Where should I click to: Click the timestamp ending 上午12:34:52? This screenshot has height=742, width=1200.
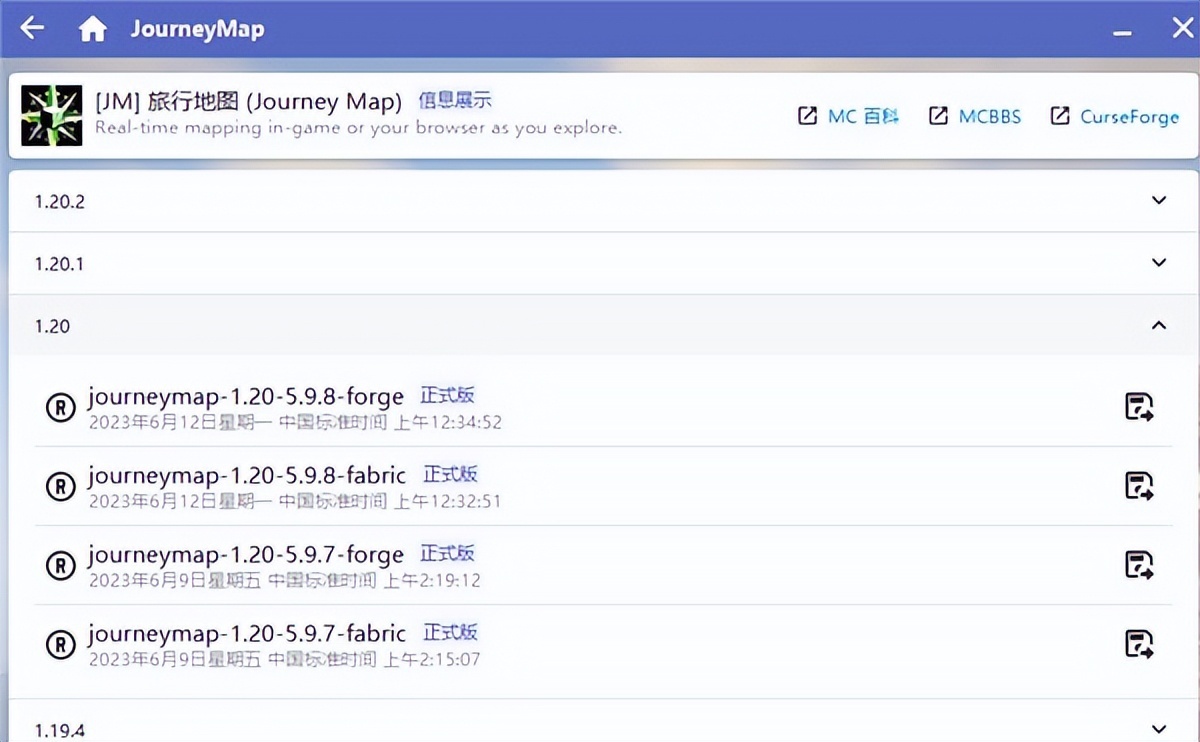coord(295,422)
